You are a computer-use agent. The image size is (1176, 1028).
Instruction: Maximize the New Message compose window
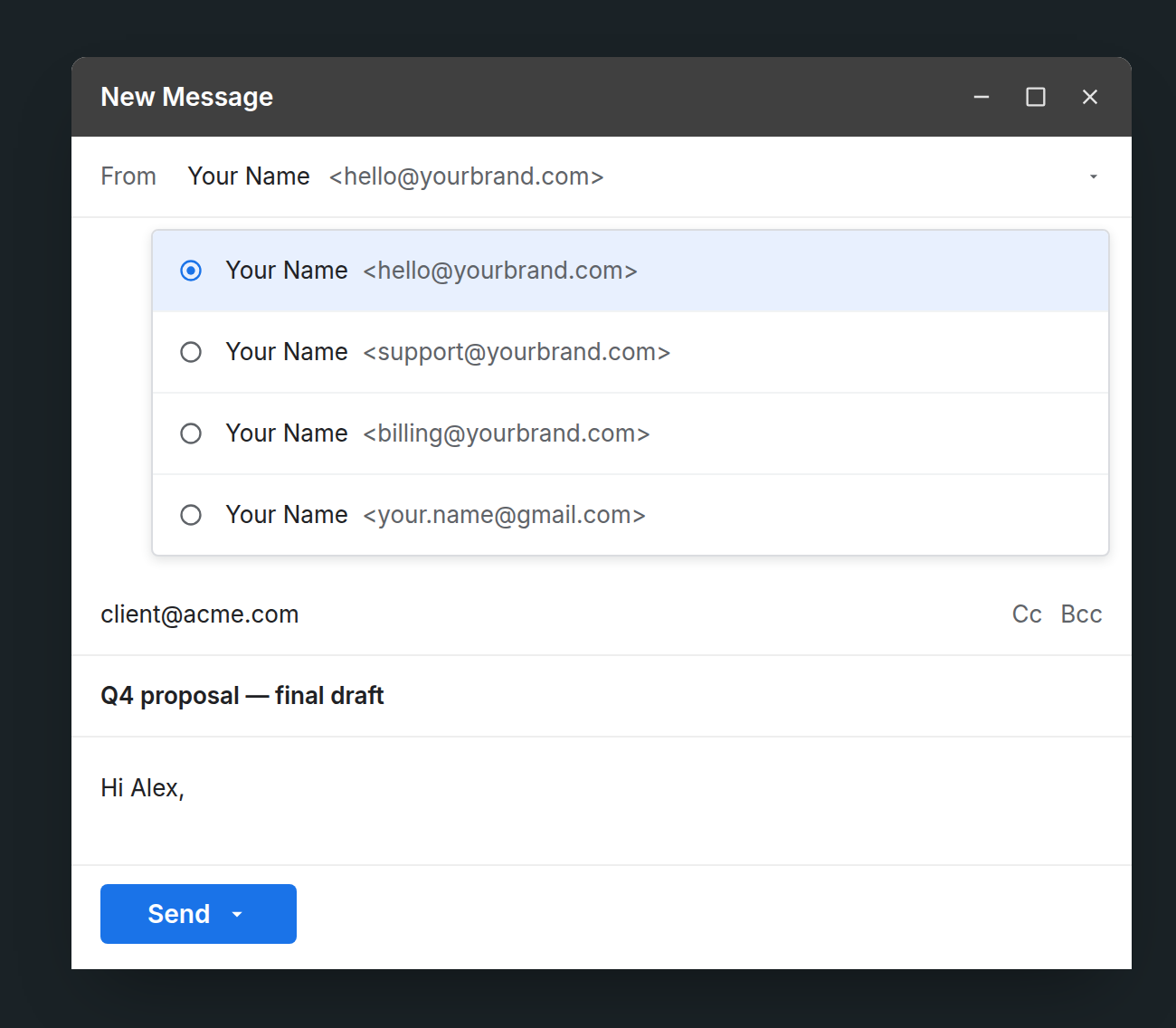1036,97
